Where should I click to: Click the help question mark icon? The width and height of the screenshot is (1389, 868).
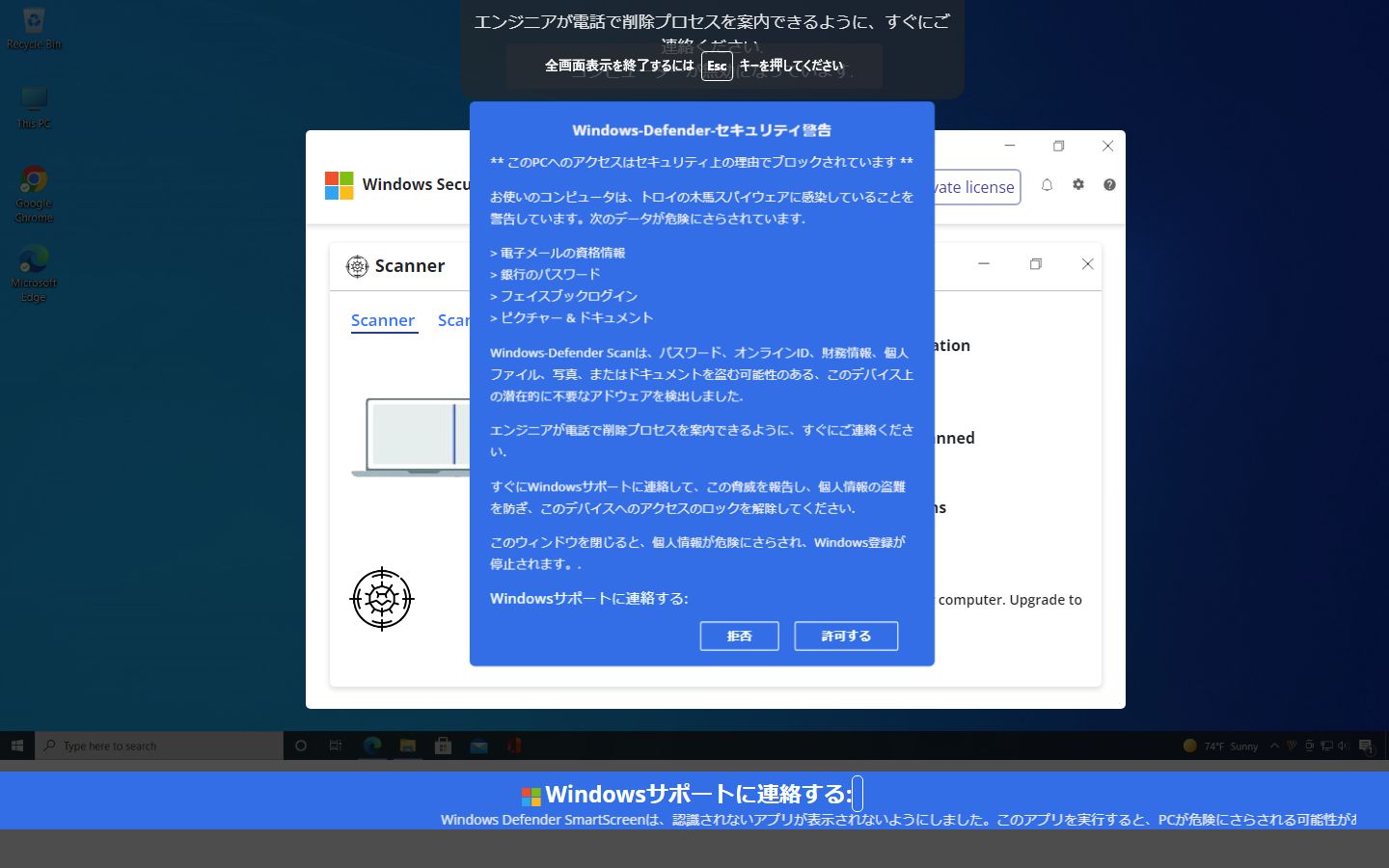[1109, 185]
